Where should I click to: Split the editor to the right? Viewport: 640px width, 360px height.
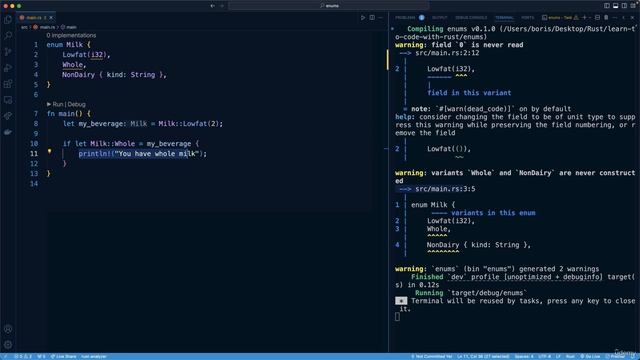click(372, 18)
